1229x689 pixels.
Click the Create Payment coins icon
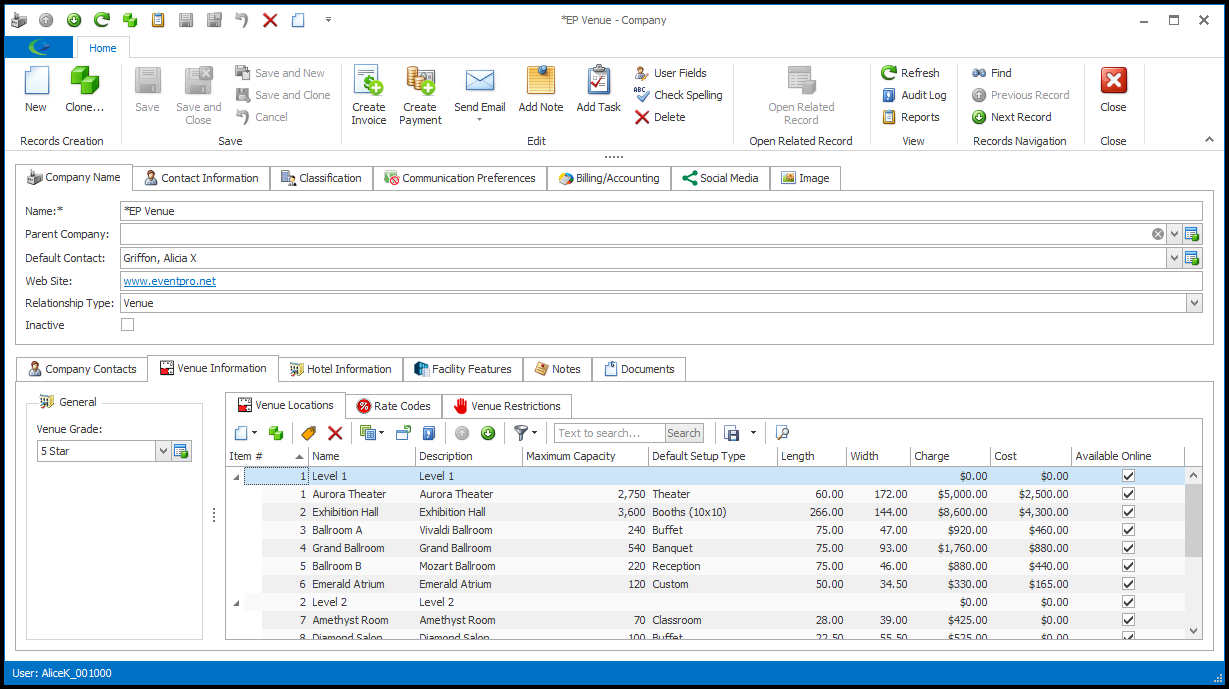coord(420,81)
